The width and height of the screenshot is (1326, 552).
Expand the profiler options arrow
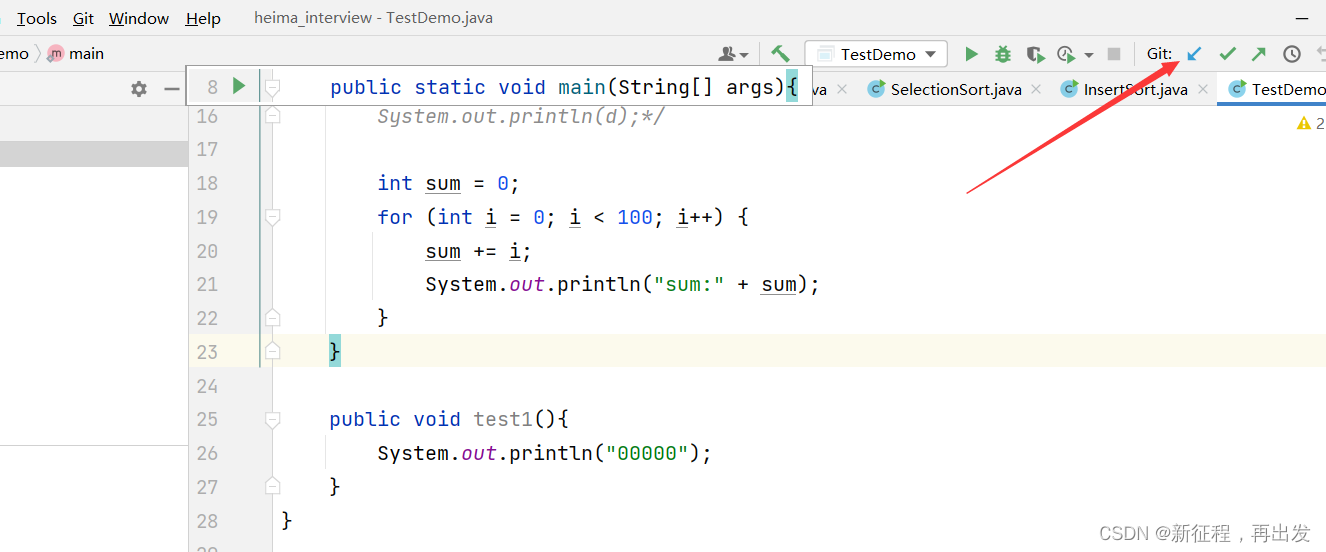1089,55
